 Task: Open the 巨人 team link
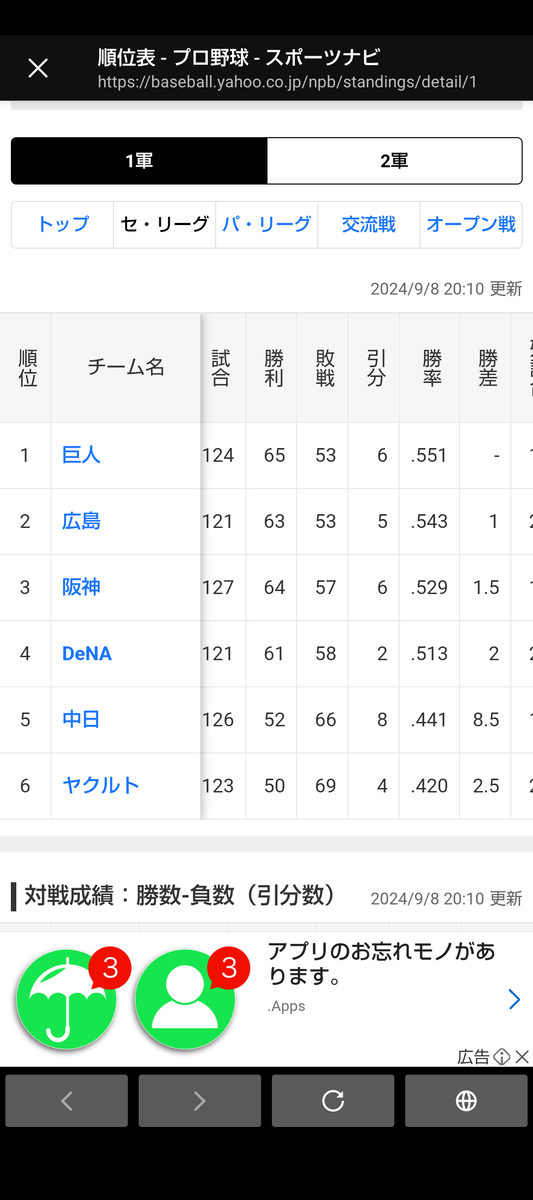[x=81, y=455]
